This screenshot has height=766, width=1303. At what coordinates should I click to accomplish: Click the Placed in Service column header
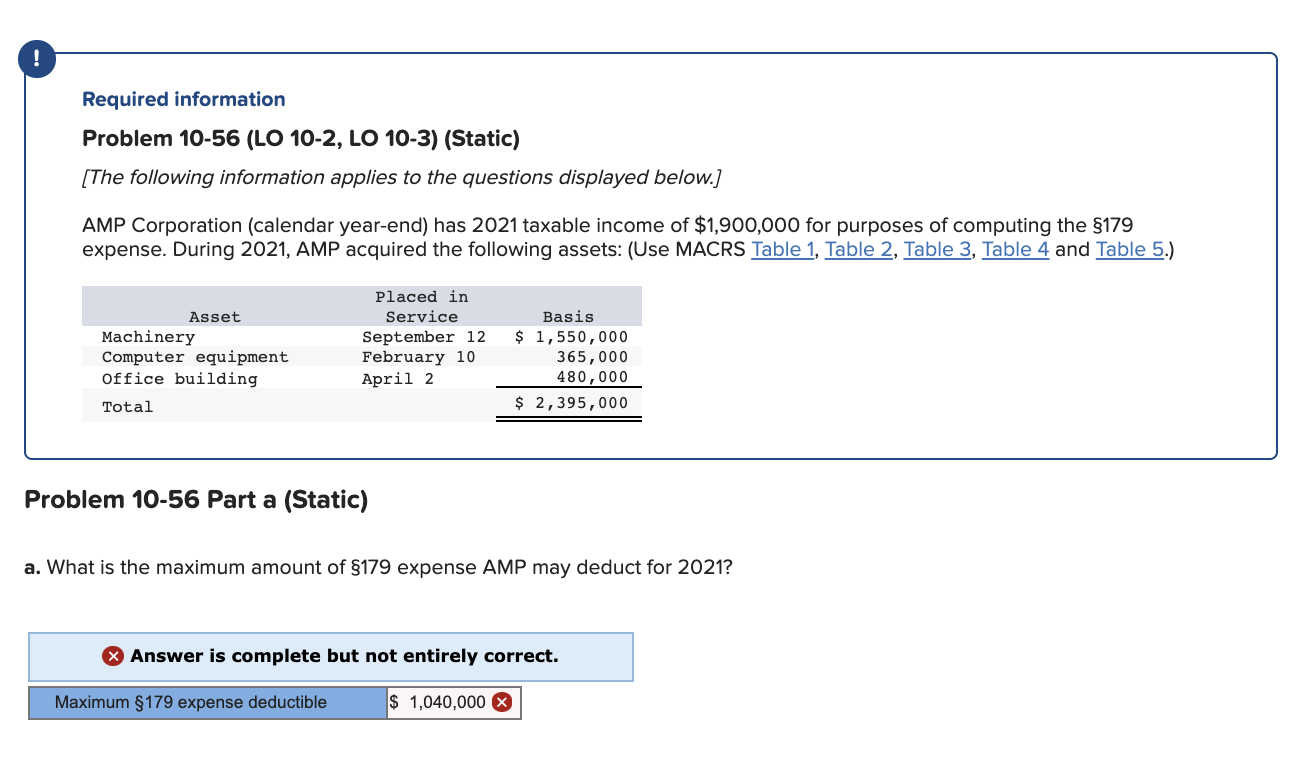[x=420, y=306]
